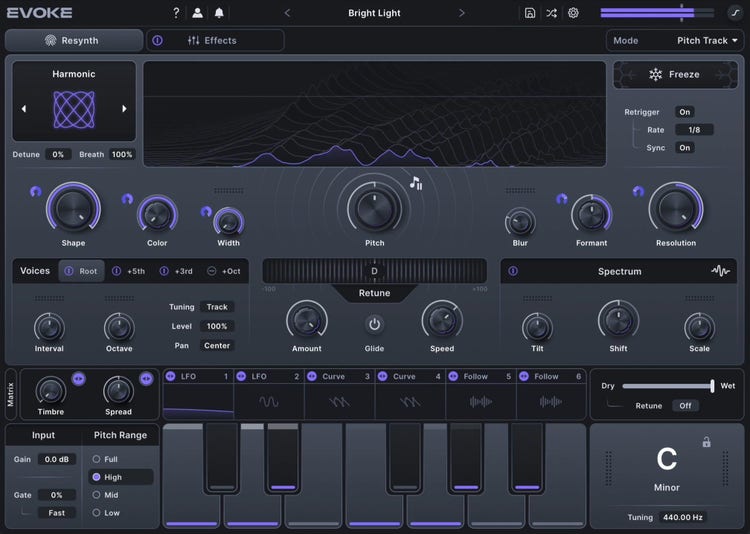The image size is (750, 534).
Task: Click the help question mark icon
Action: coord(176,13)
